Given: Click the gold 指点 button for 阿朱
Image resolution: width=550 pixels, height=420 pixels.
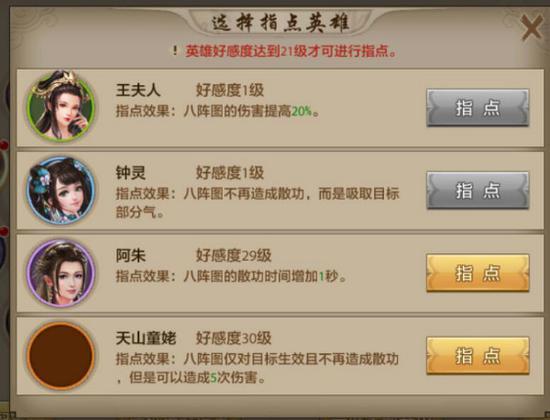Looking at the screenshot, I should (x=477, y=273).
